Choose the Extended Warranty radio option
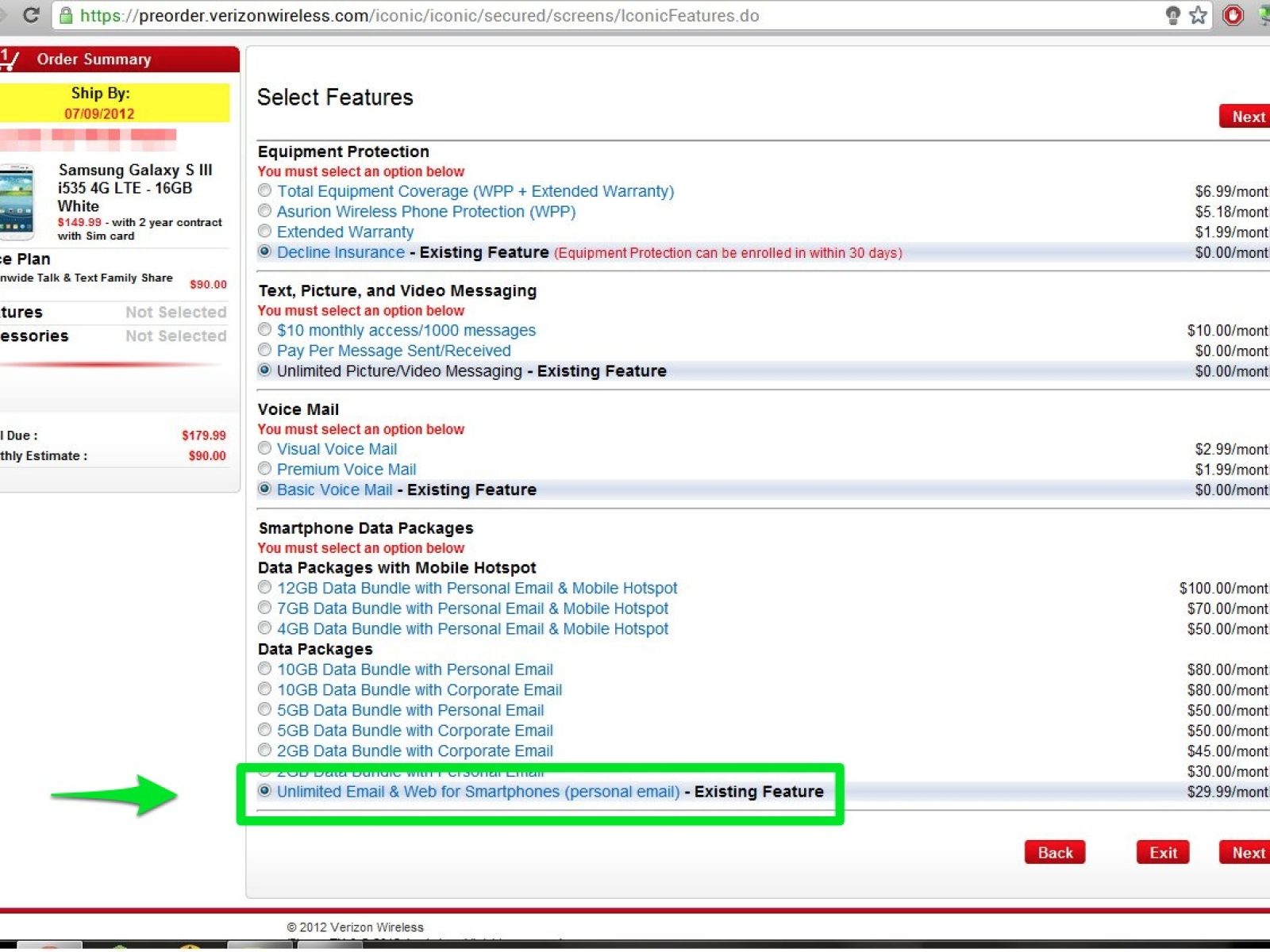 pos(265,231)
